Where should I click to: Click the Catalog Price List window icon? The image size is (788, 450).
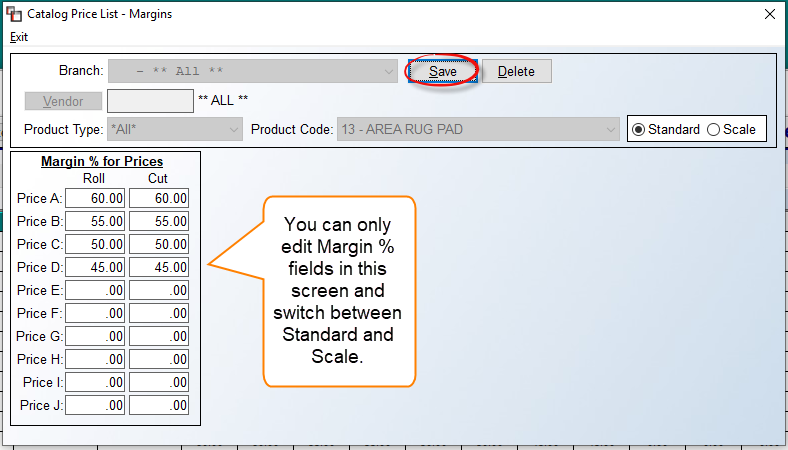[x=14, y=14]
